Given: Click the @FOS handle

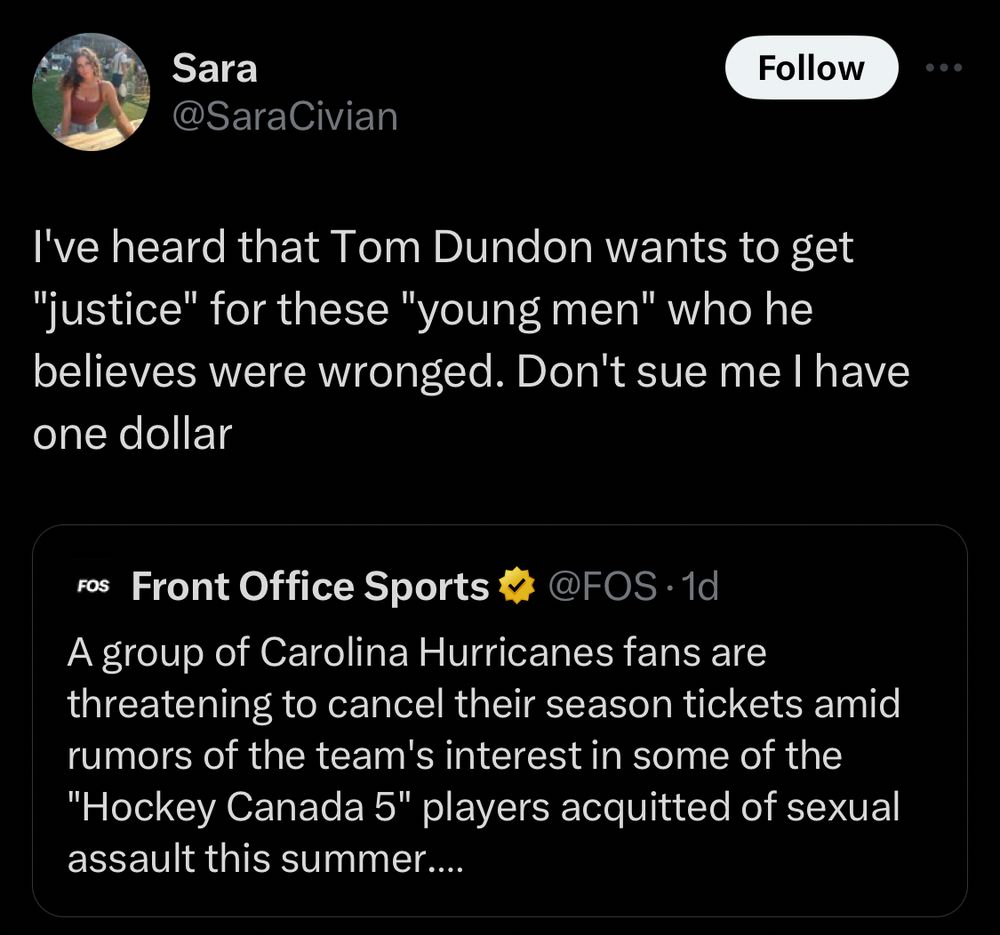Looking at the screenshot, I should 601,587.
